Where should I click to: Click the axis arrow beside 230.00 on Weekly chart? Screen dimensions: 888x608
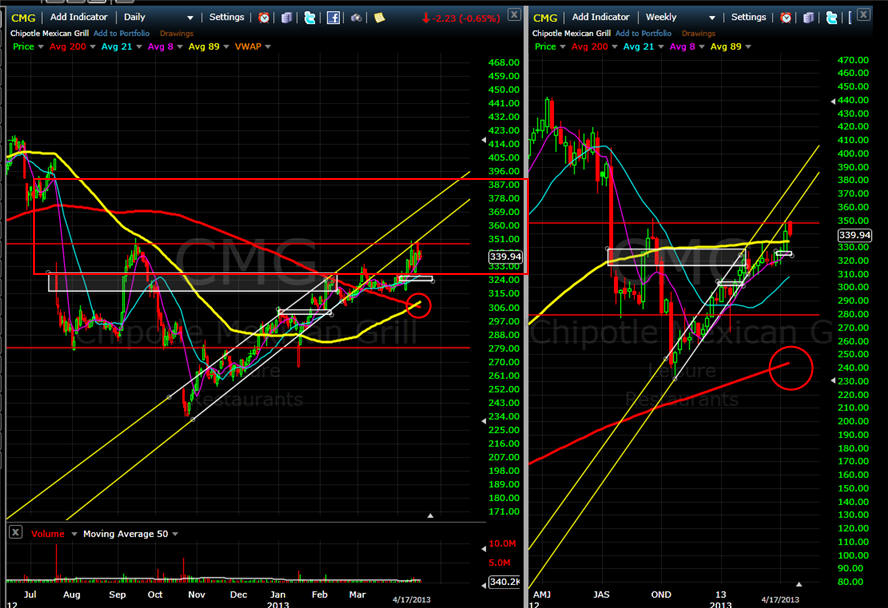tap(832, 381)
